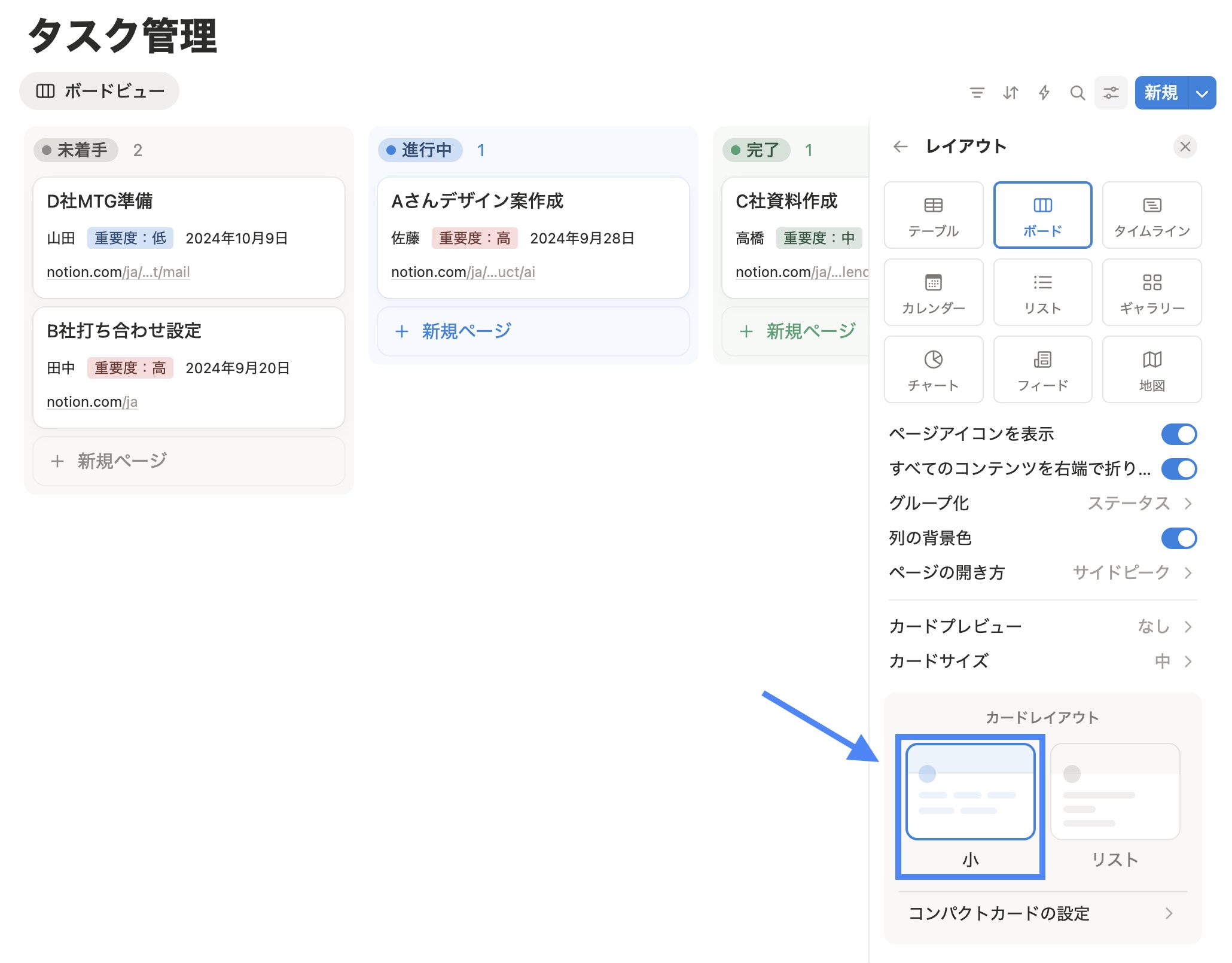Open the notion.com link on D社MTG準備 card
This screenshot has width=1232, height=963.
point(117,272)
